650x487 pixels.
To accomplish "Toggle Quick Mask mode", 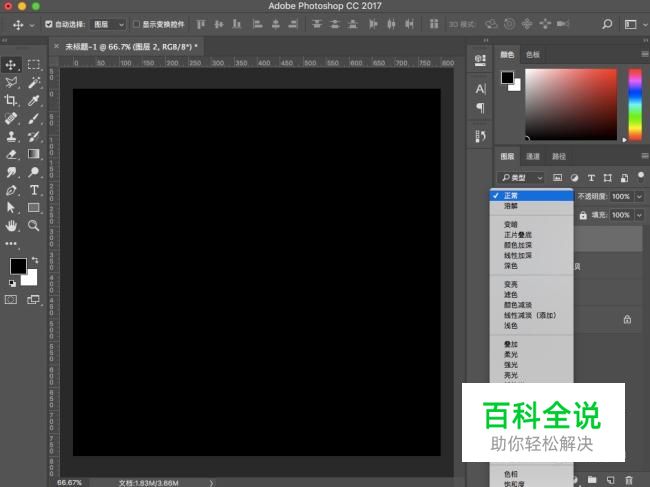I will click(11, 299).
